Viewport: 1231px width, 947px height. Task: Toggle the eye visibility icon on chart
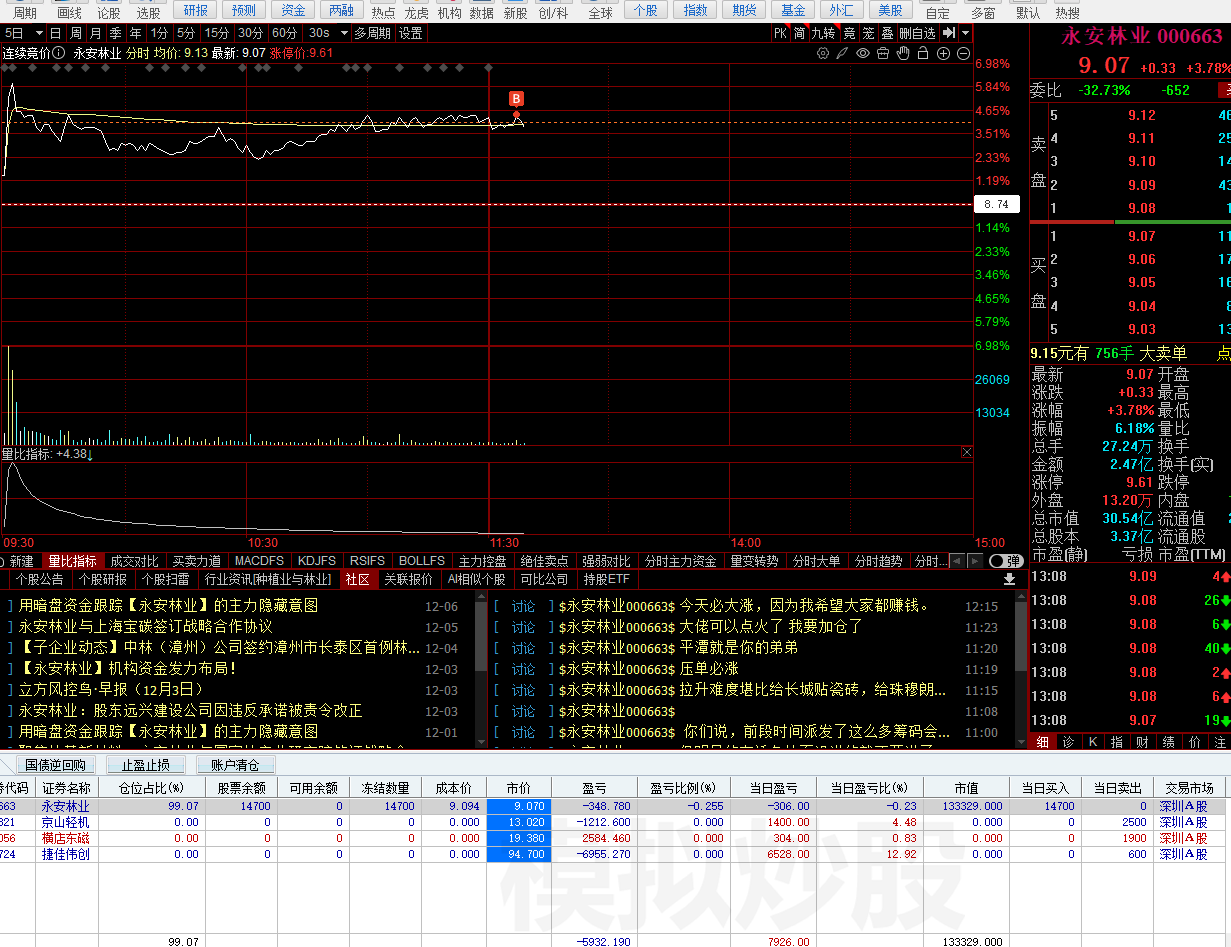[863, 53]
